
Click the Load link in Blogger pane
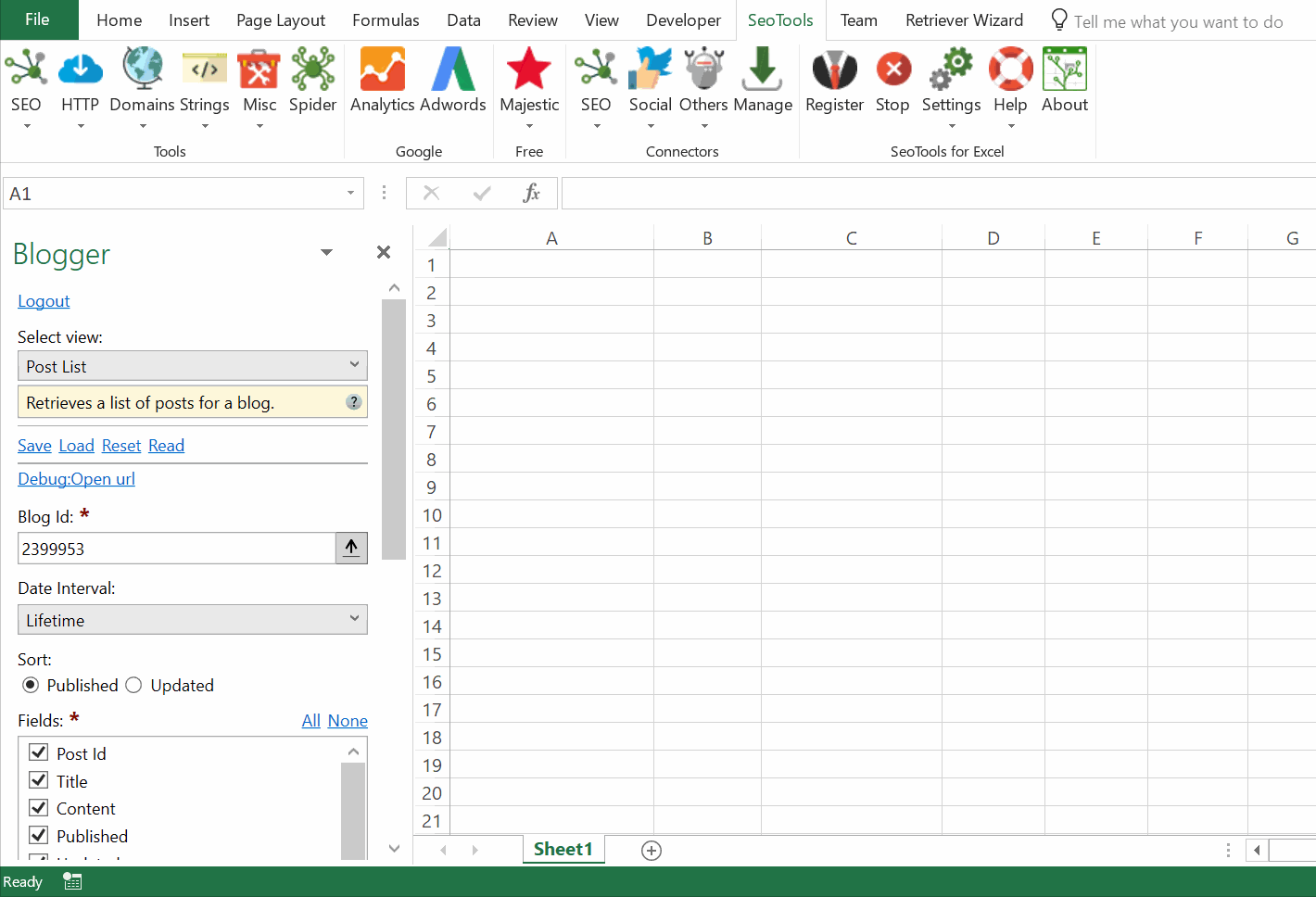point(76,446)
